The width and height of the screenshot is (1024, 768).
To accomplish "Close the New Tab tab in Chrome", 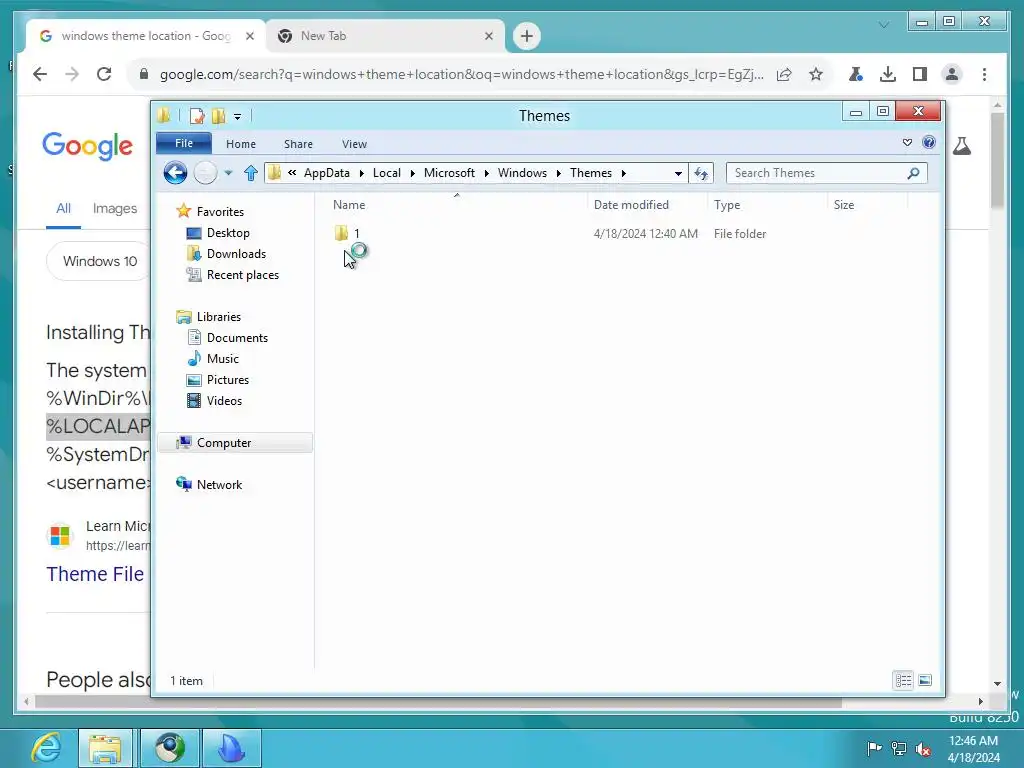I will click(x=488, y=36).
